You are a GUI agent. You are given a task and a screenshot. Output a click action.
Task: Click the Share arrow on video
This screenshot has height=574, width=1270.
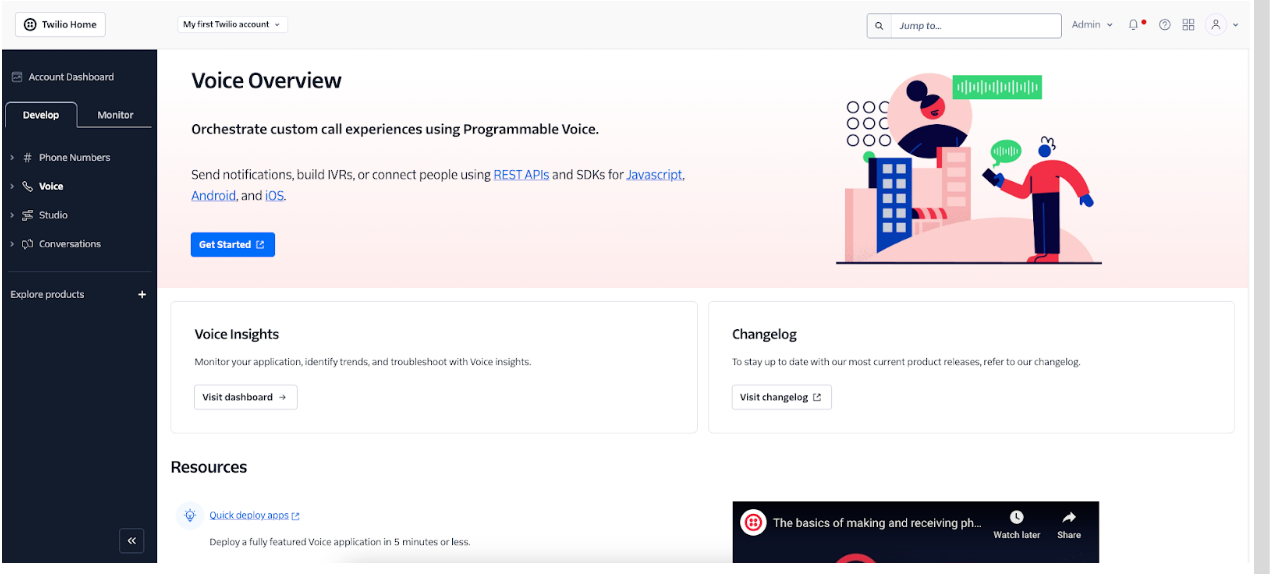(1069, 518)
